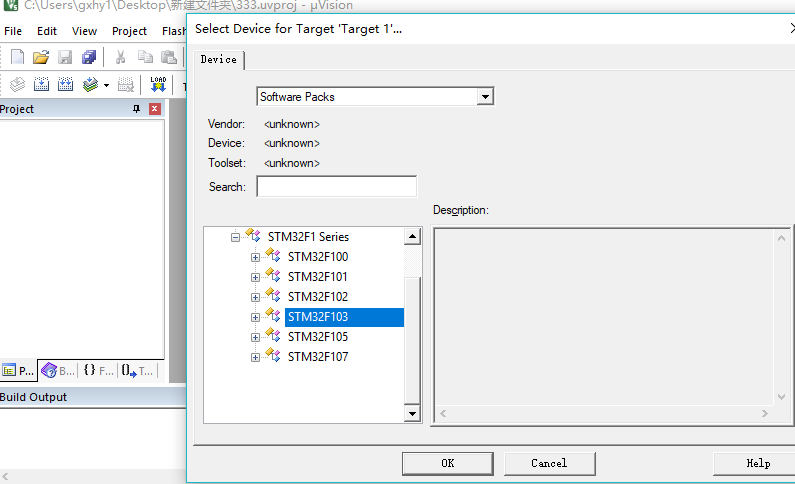Open the View menu
Screen dimensions: 795x484
tap(84, 31)
